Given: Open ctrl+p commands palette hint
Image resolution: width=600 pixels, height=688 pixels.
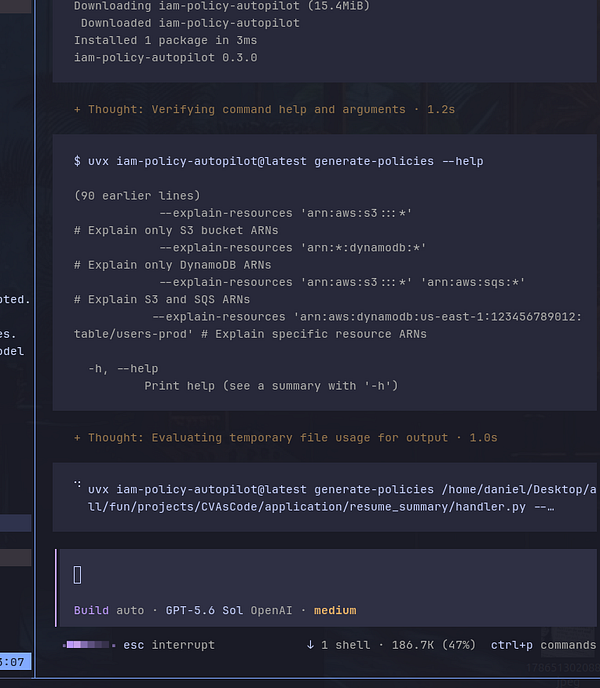Looking at the screenshot, I should (x=543, y=645).
